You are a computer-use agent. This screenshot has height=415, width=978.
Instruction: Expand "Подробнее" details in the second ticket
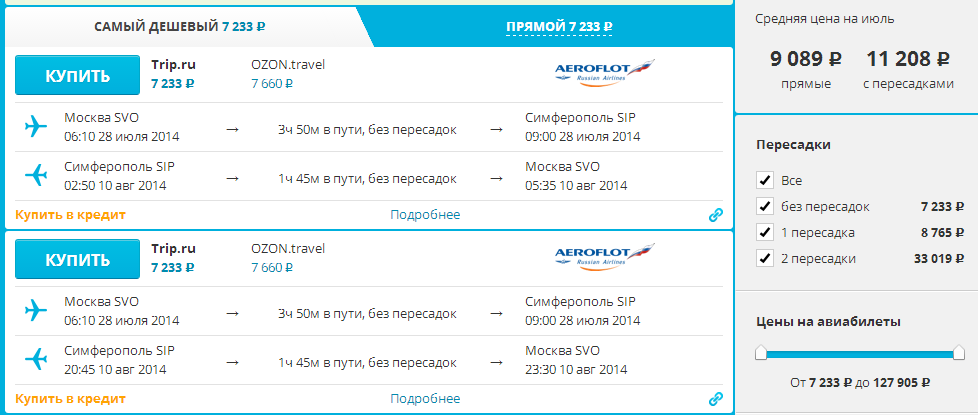pyautogui.click(x=425, y=399)
